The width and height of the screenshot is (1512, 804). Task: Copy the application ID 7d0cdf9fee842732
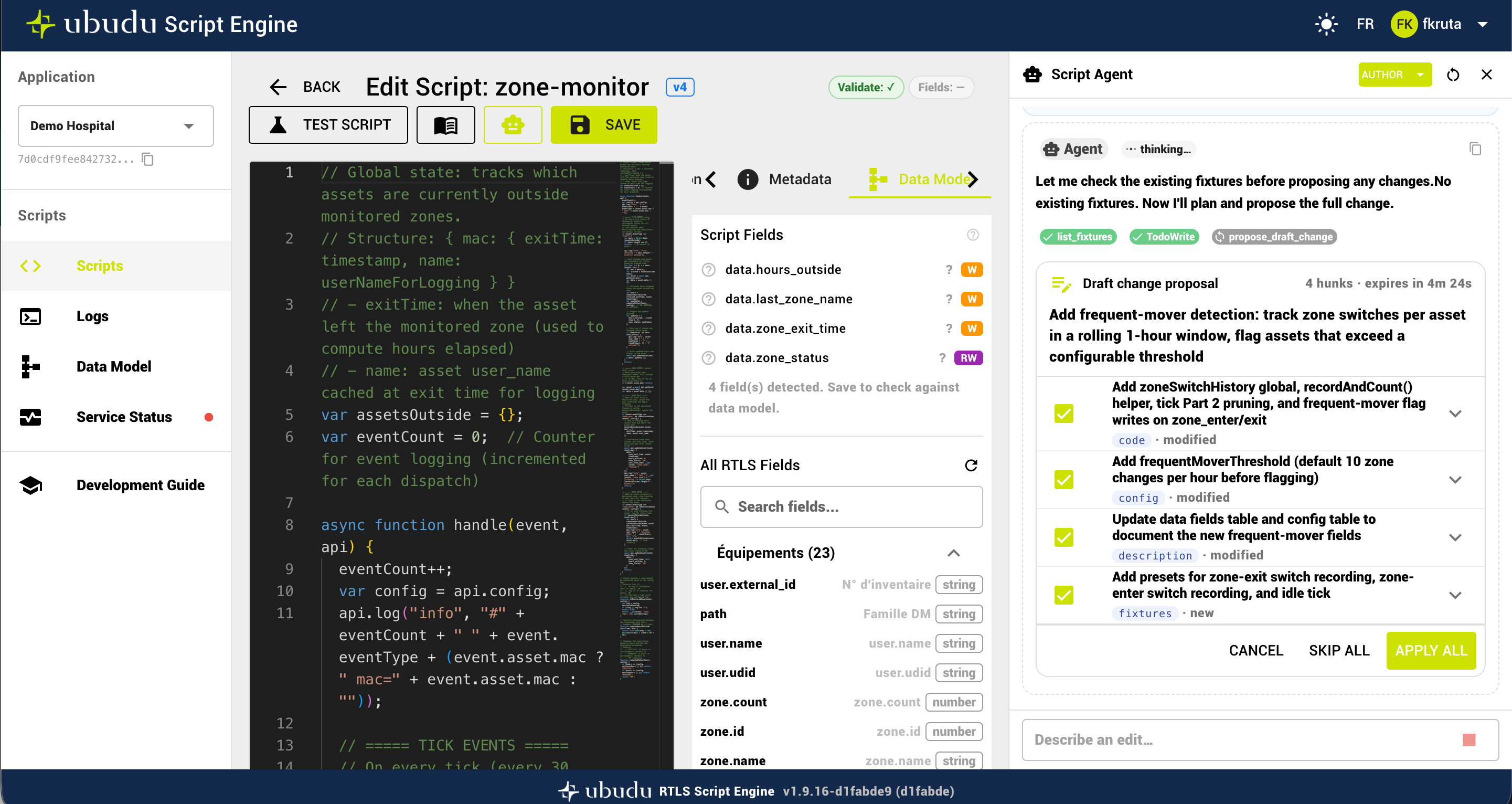tap(148, 159)
